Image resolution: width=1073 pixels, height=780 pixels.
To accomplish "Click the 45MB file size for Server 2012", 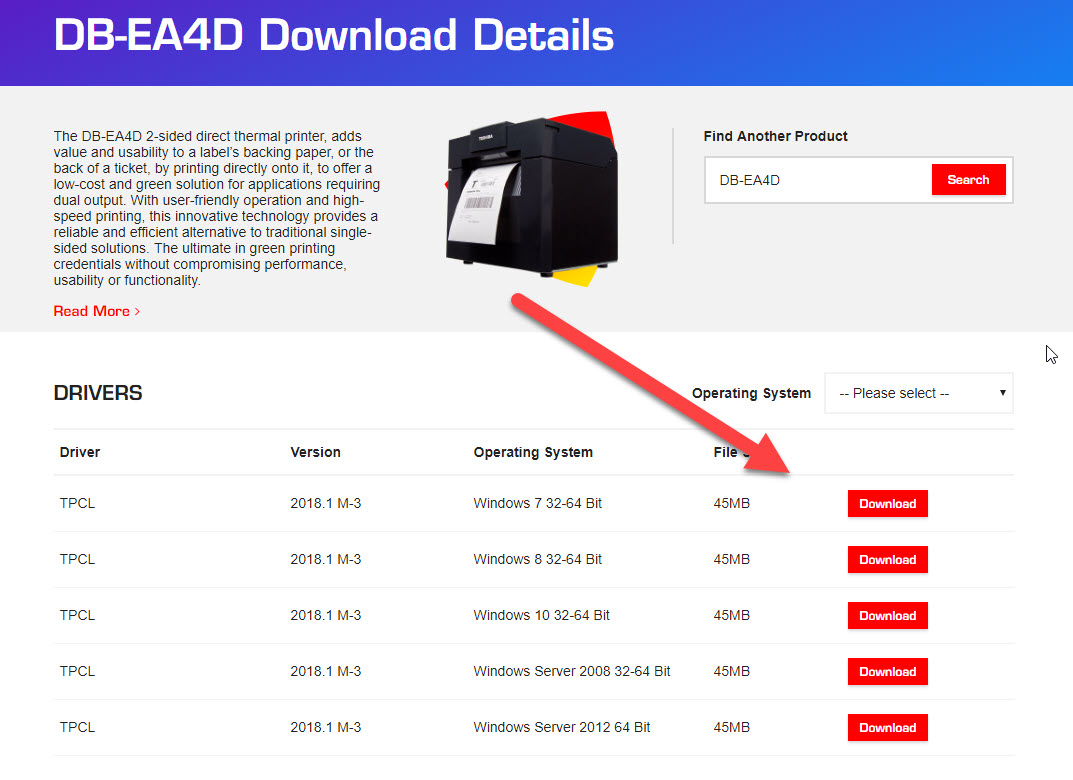I will point(732,728).
